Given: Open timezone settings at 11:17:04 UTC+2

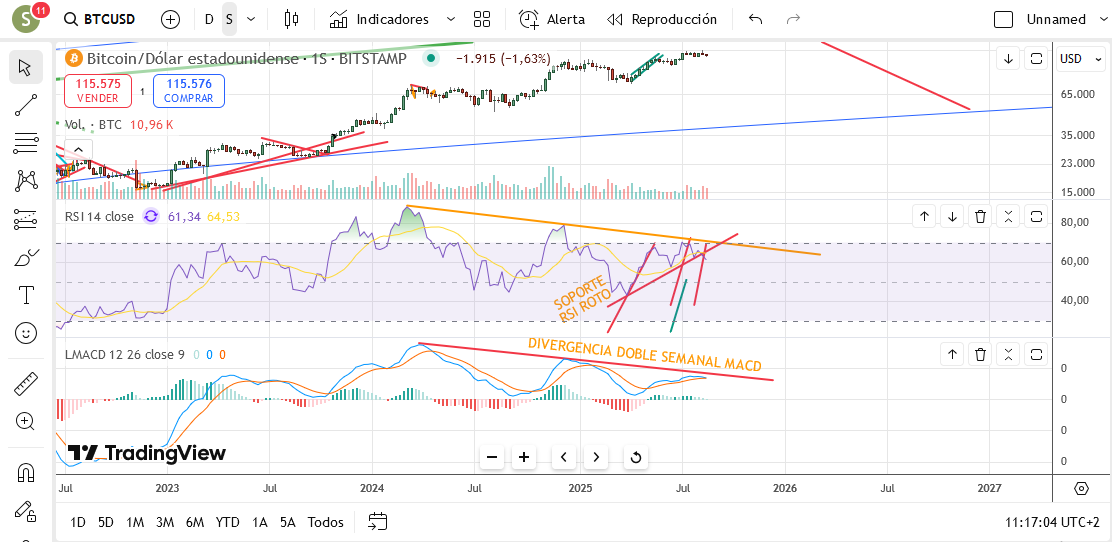Looking at the screenshot, I should coord(1052,523).
